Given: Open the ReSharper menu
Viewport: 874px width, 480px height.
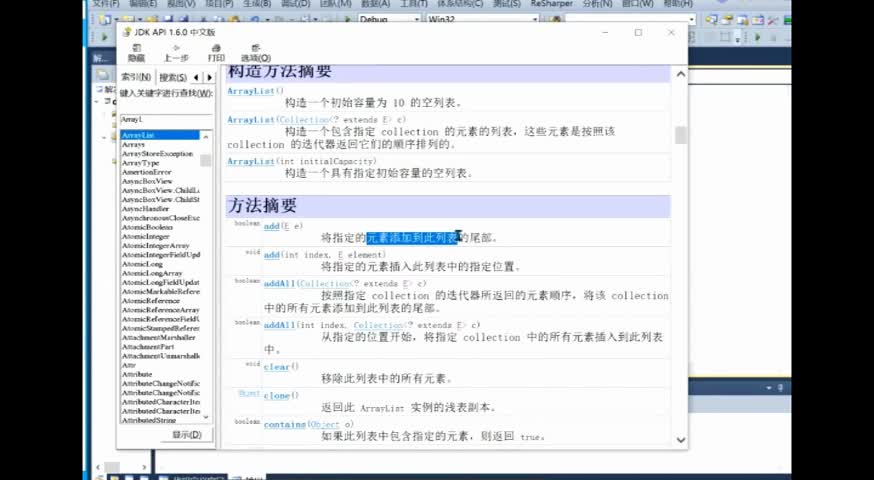Looking at the screenshot, I should pyautogui.click(x=553, y=3).
